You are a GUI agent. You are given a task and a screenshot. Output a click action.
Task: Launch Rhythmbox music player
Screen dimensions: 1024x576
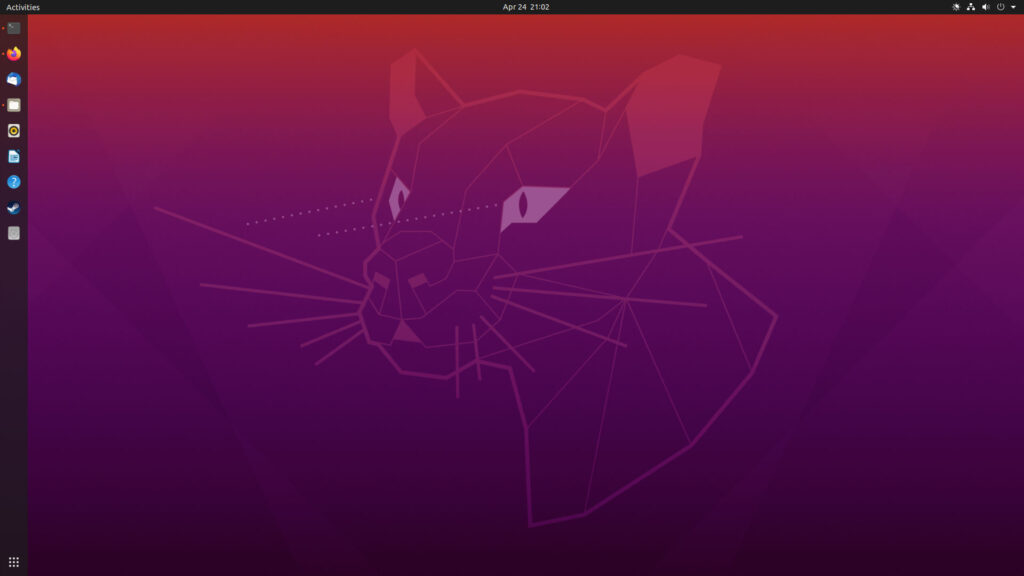[x=14, y=131]
